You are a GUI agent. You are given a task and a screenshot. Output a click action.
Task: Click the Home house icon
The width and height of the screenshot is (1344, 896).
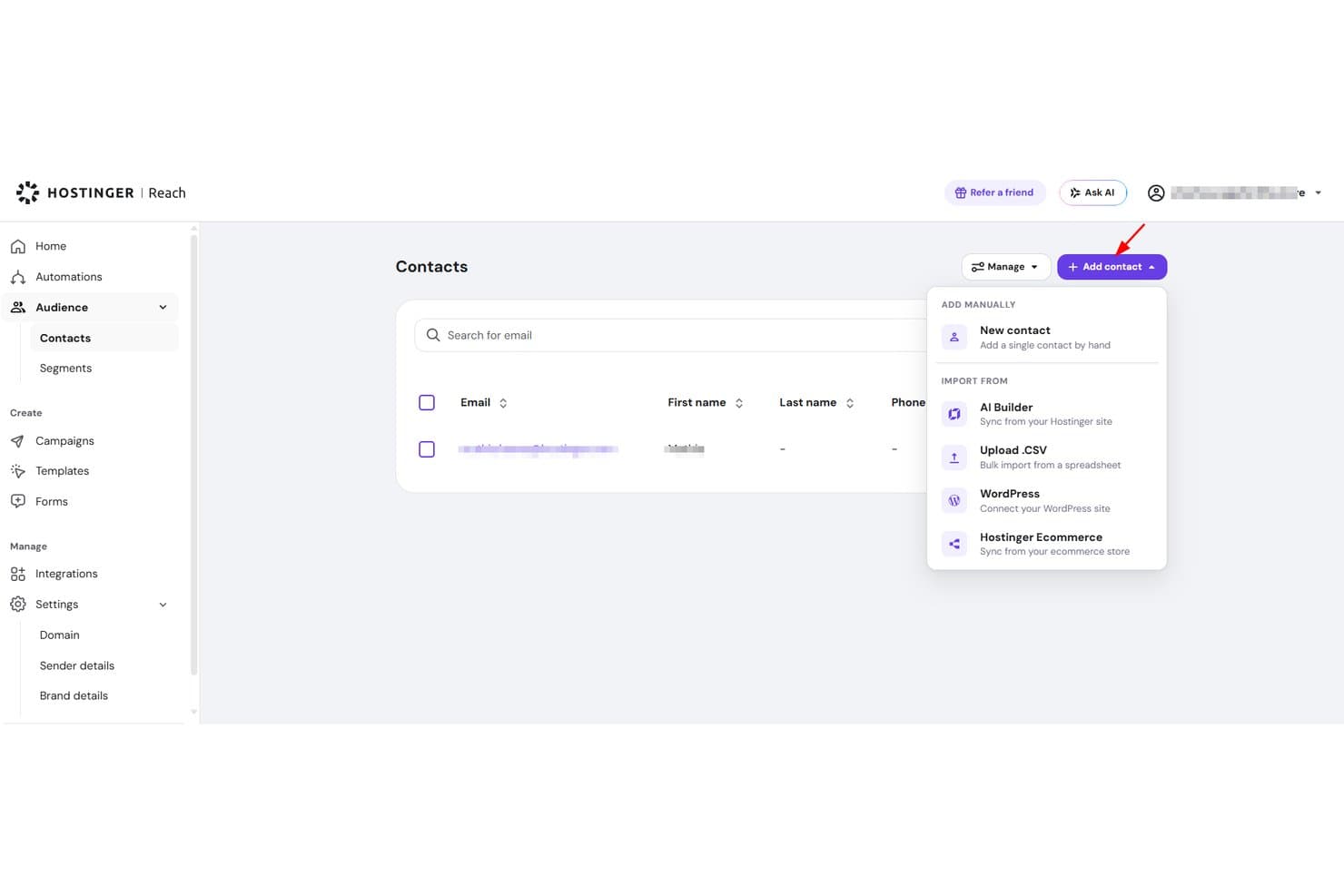click(18, 246)
